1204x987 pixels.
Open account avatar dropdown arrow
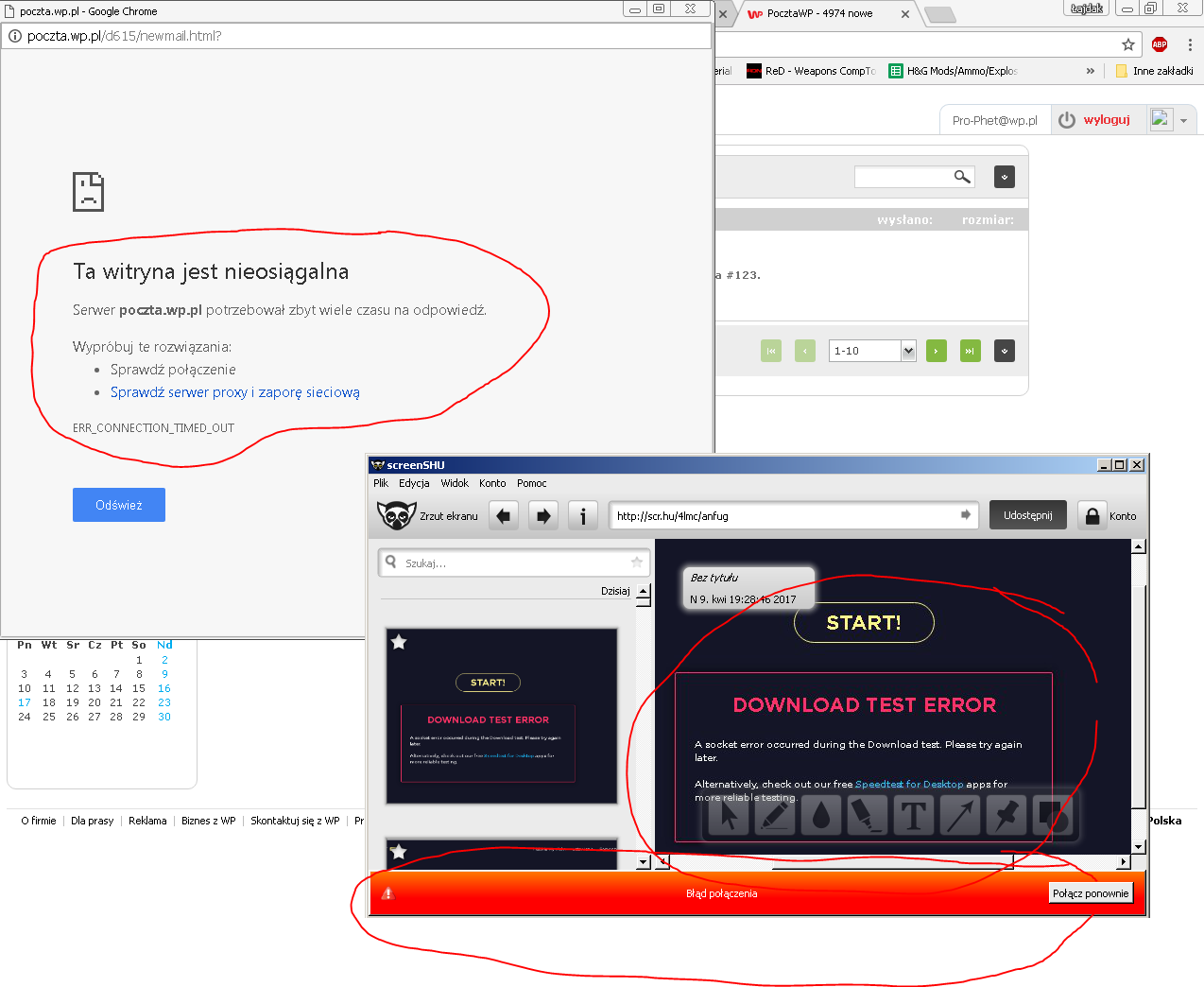click(1183, 121)
